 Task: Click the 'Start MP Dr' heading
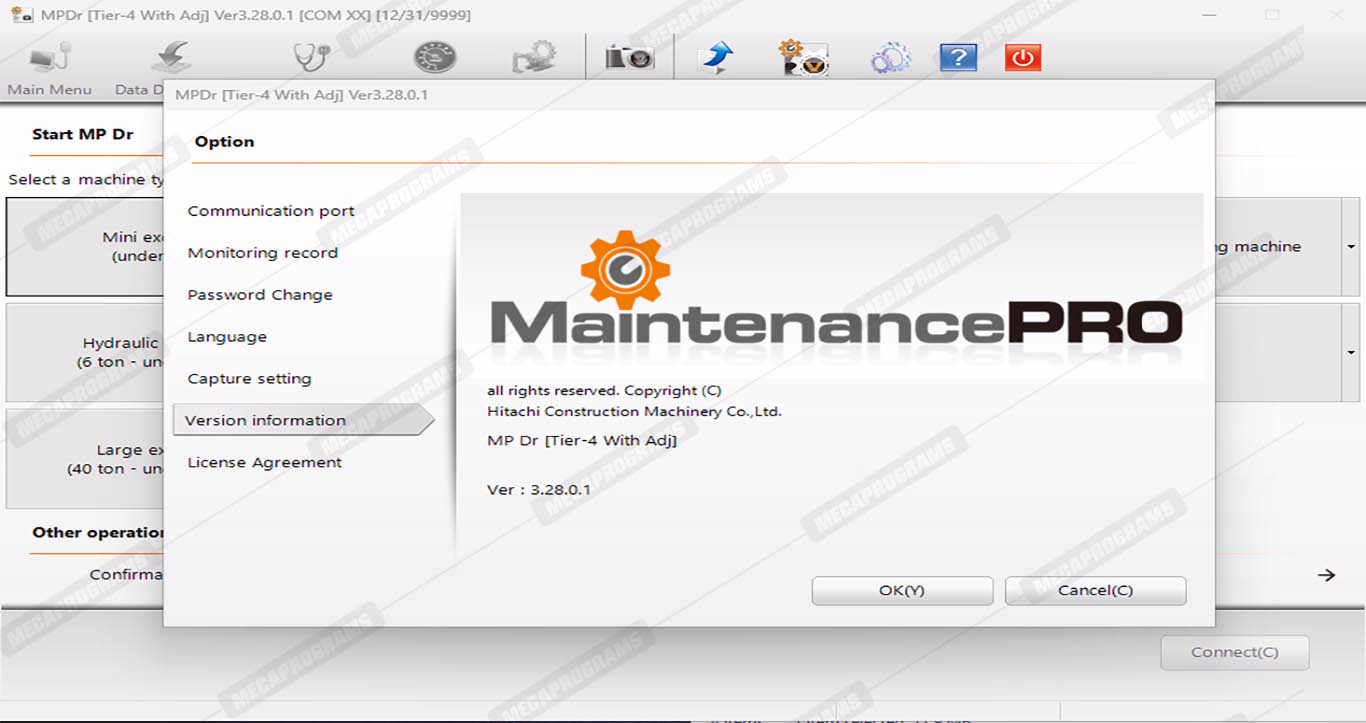click(x=82, y=134)
